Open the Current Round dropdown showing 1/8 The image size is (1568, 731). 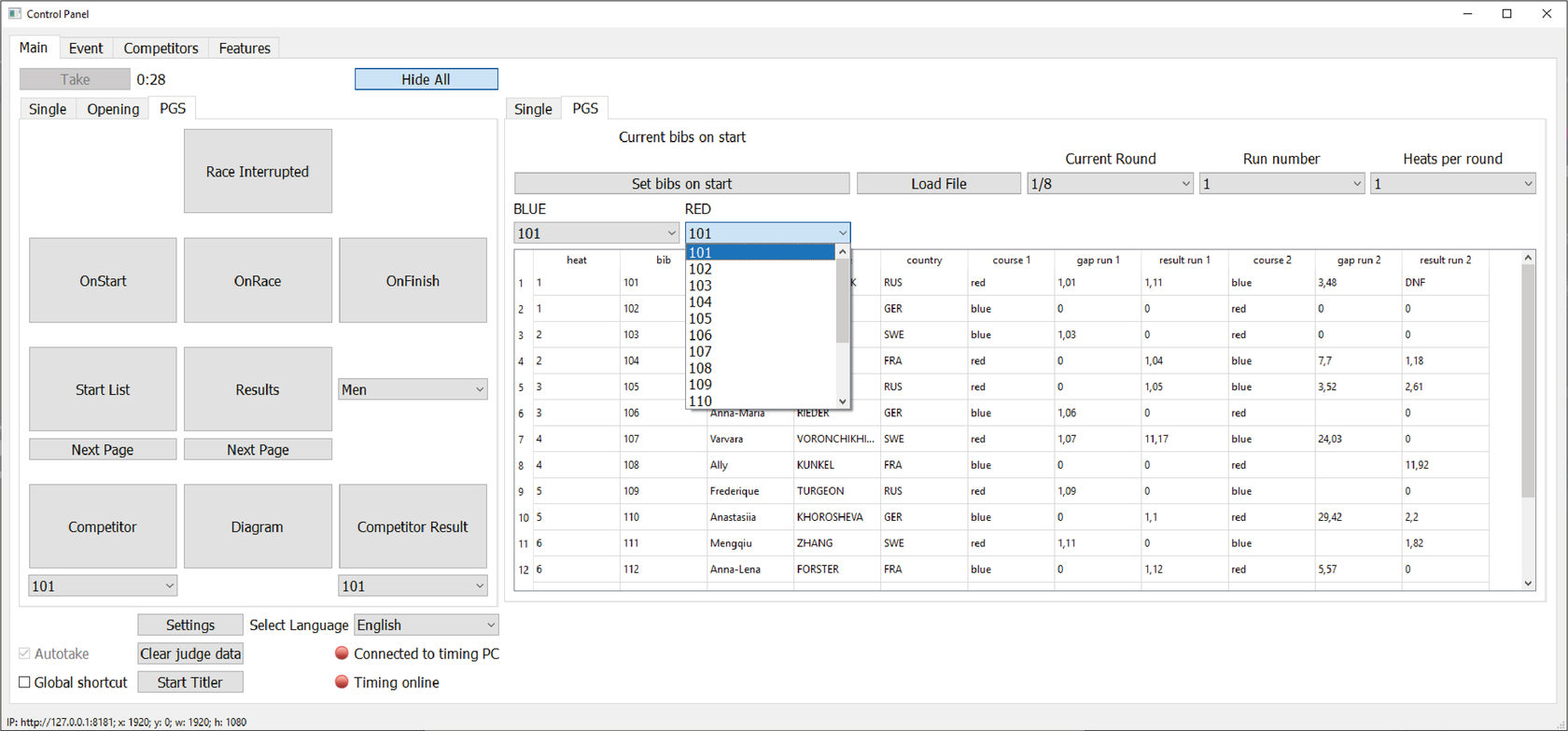tap(1110, 184)
